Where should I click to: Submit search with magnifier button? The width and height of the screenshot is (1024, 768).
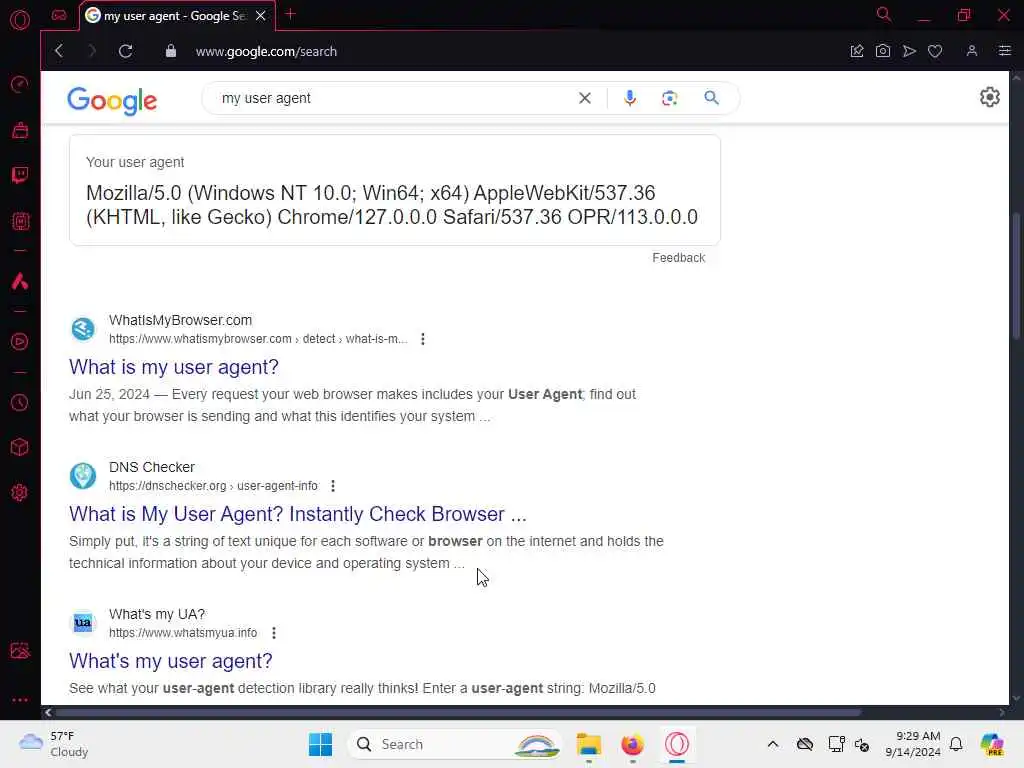tap(711, 98)
